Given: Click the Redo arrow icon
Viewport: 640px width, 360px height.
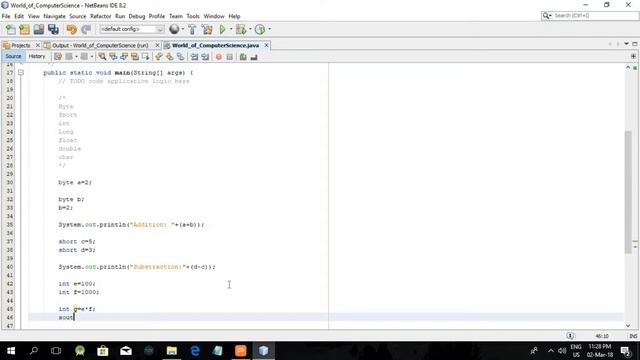Looking at the screenshot, I should coord(86,29).
